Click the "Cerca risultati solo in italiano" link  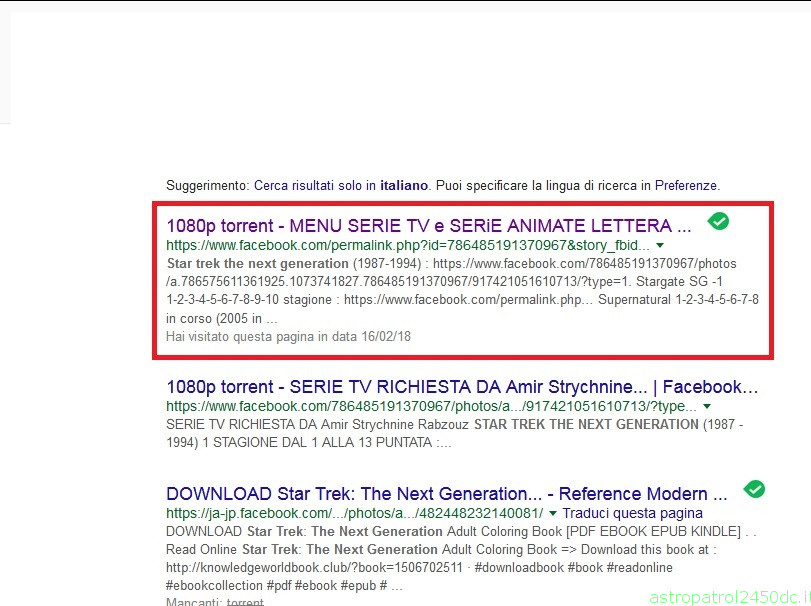click(341, 186)
